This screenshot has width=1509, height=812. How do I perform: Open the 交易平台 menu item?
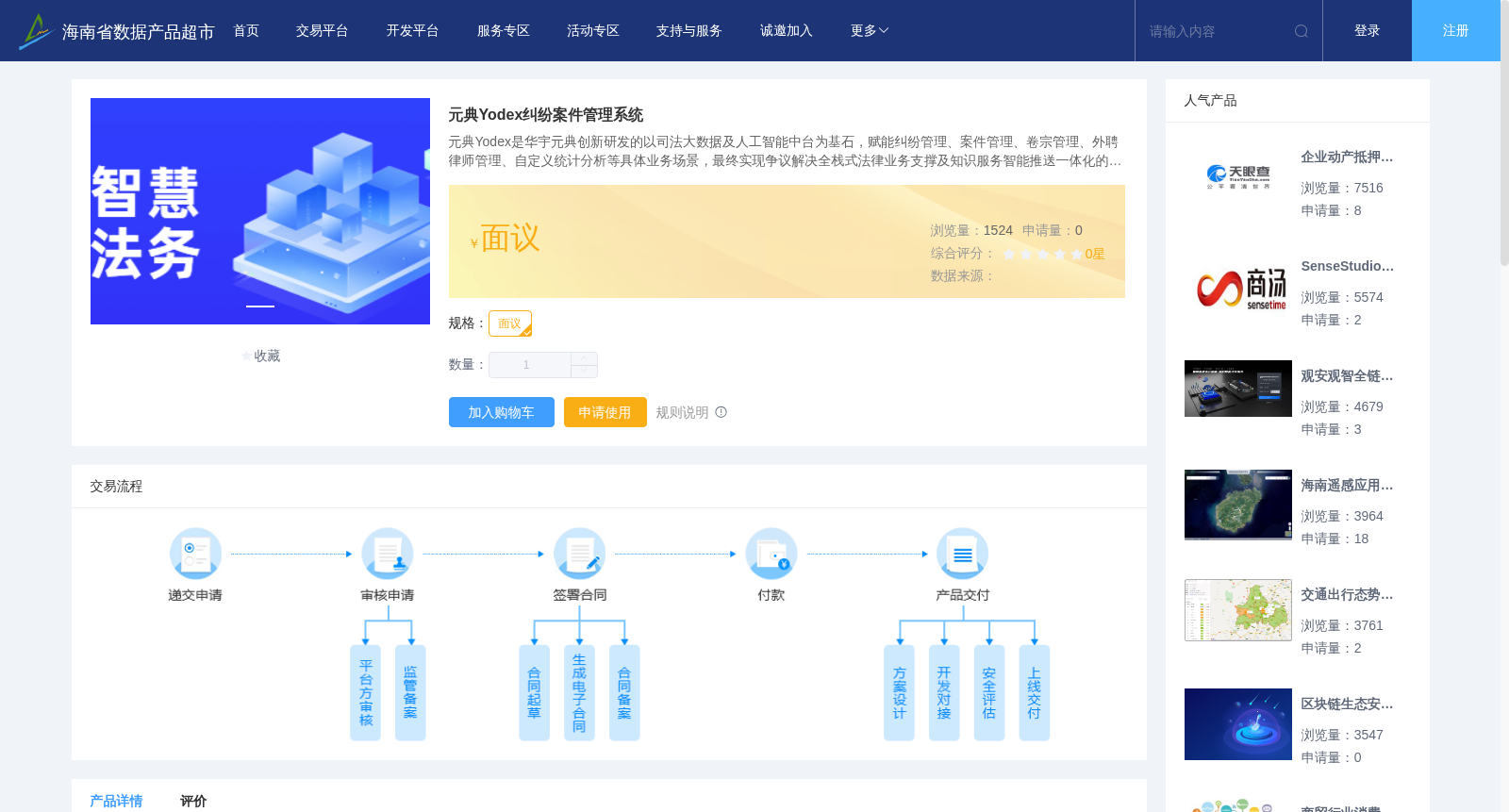(323, 31)
